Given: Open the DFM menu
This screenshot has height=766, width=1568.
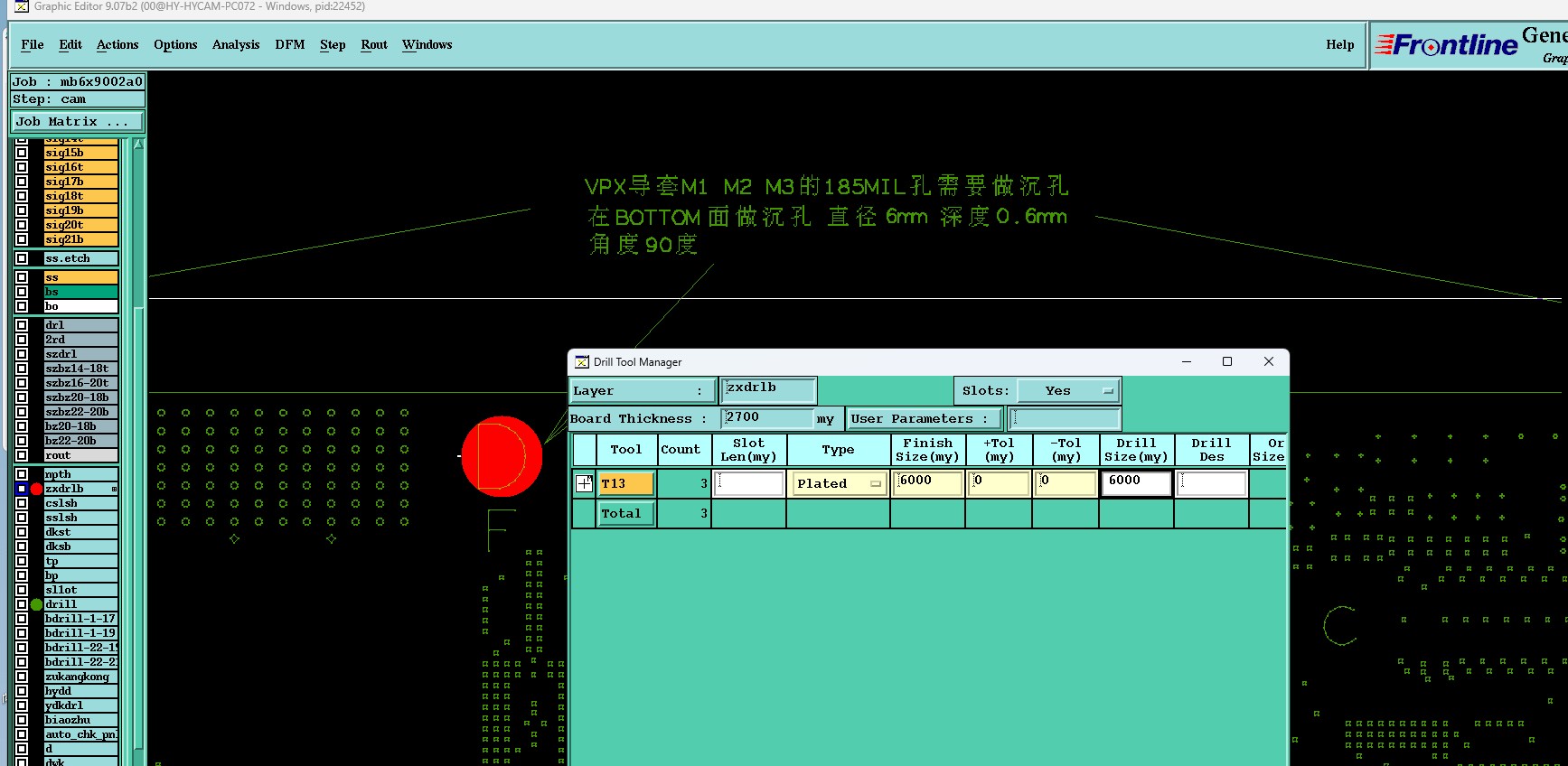Looking at the screenshot, I should pyautogui.click(x=290, y=44).
